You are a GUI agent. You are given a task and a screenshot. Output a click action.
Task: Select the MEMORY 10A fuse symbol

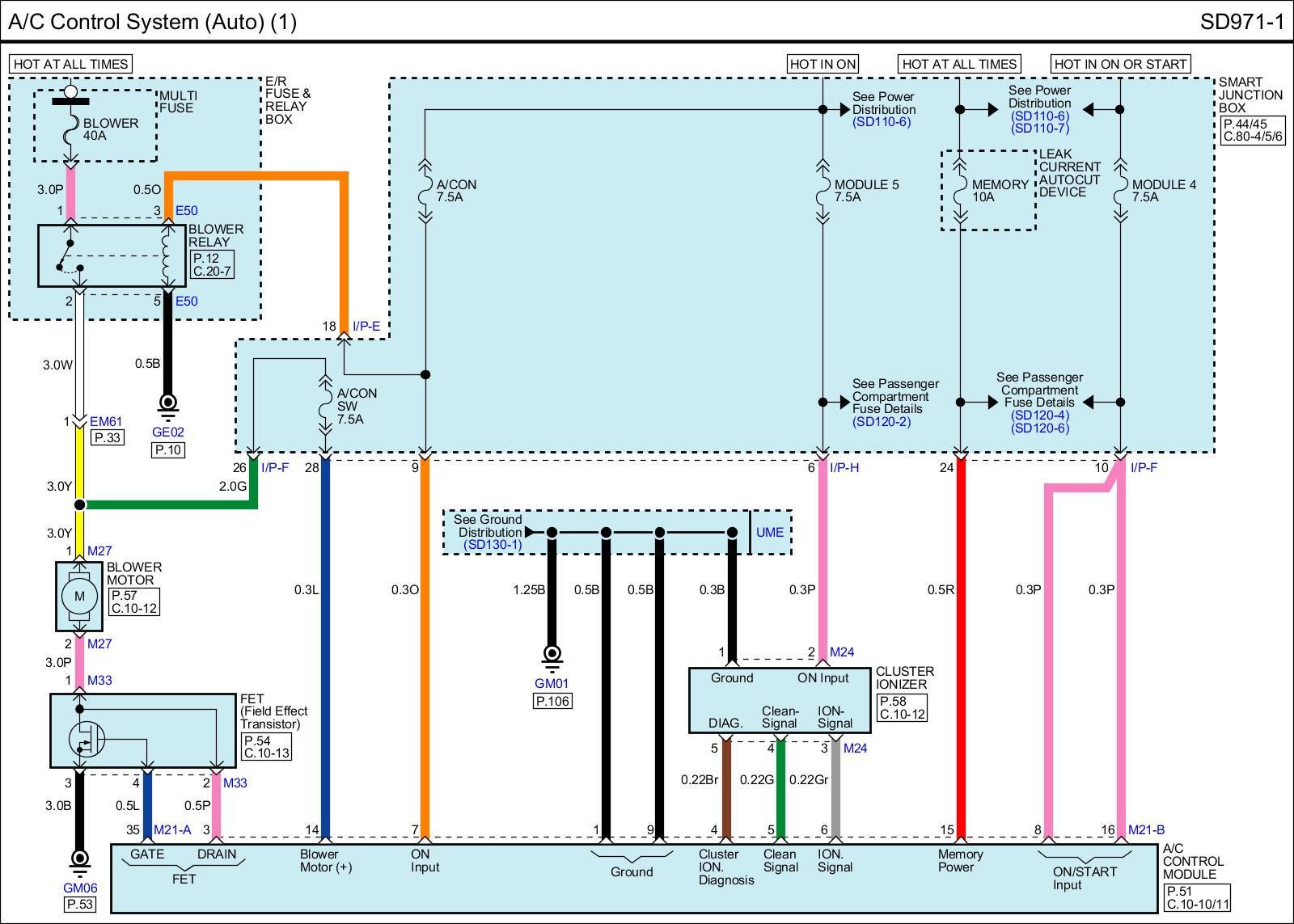point(960,191)
